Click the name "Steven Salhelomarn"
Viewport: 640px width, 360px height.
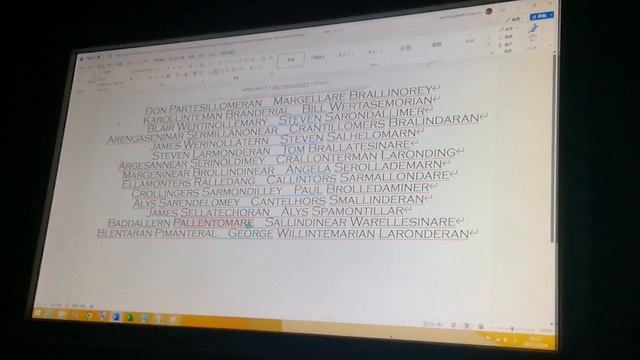tap(348, 136)
